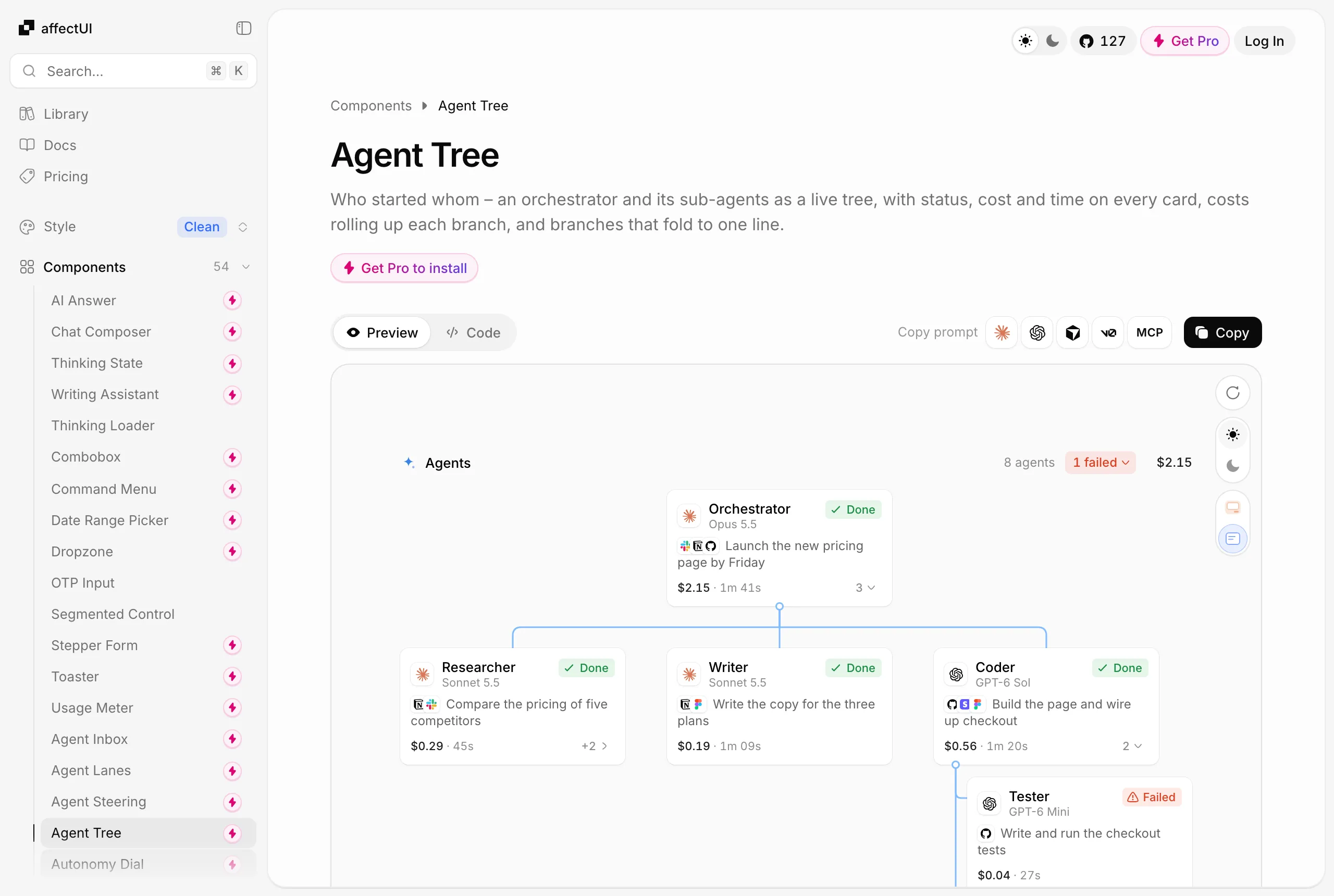Click the Tester card OpenAI avatar icon
This screenshot has width=1334, height=896.
click(x=990, y=804)
